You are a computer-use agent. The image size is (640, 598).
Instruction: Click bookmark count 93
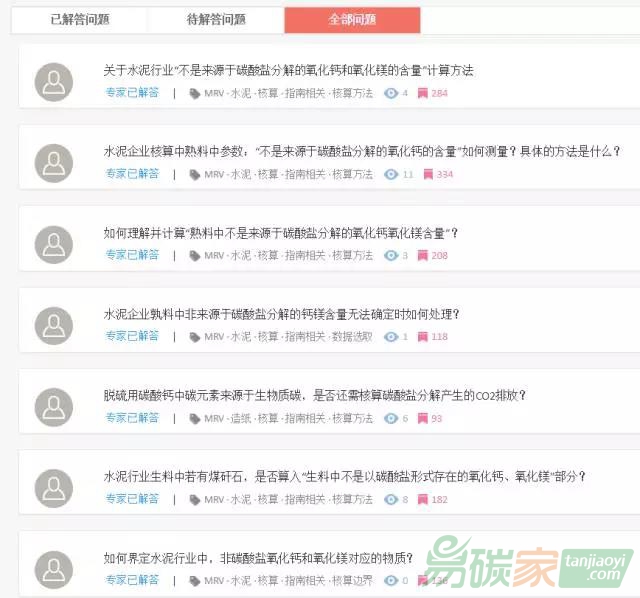437,418
